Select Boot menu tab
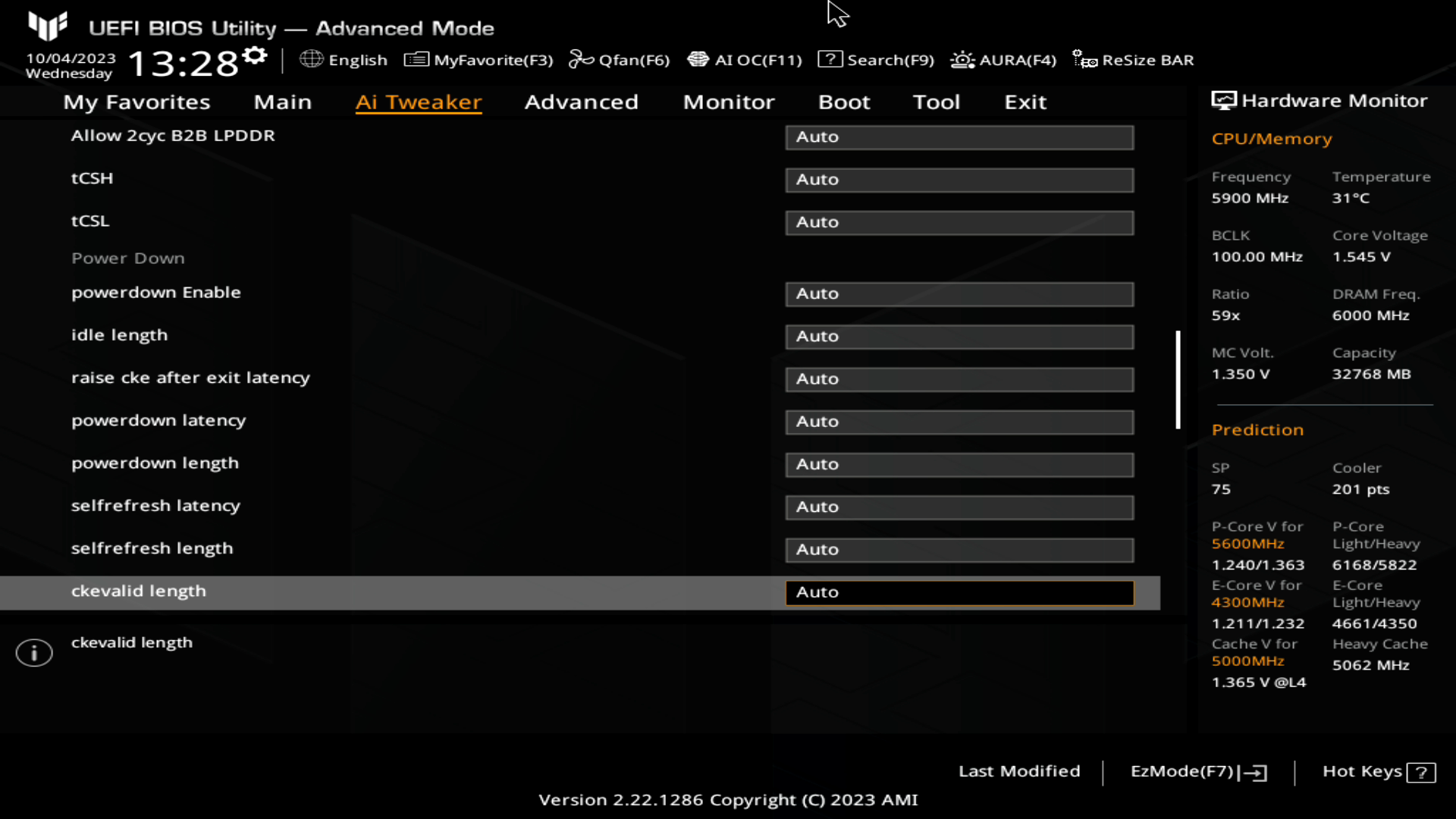The height and width of the screenshot is (819, 1456). point(844,101)
